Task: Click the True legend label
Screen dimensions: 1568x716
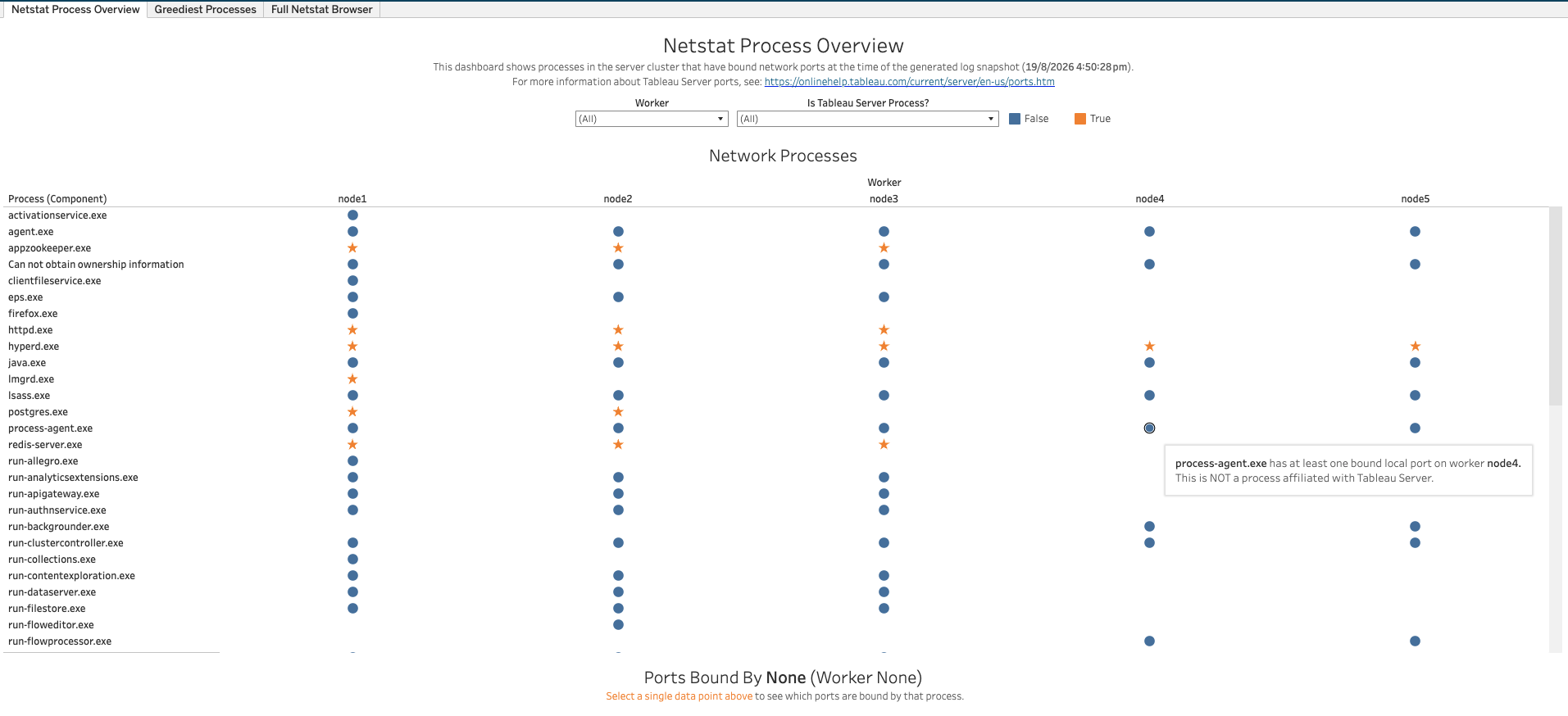Action: tap(1100, 119)
